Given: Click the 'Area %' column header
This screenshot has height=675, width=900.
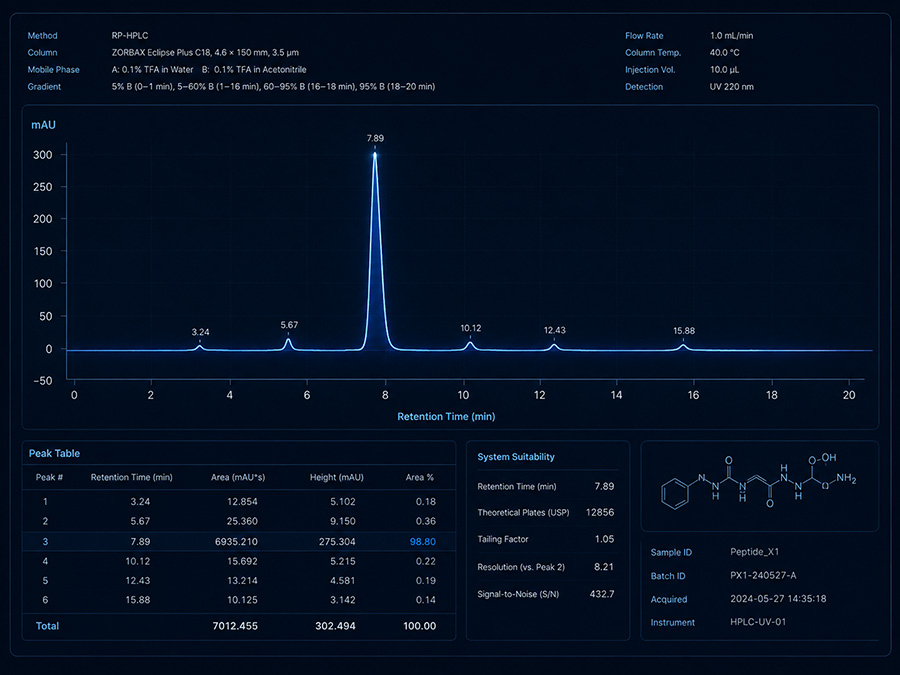Looking at the screenshot, I should click(420, 478).
